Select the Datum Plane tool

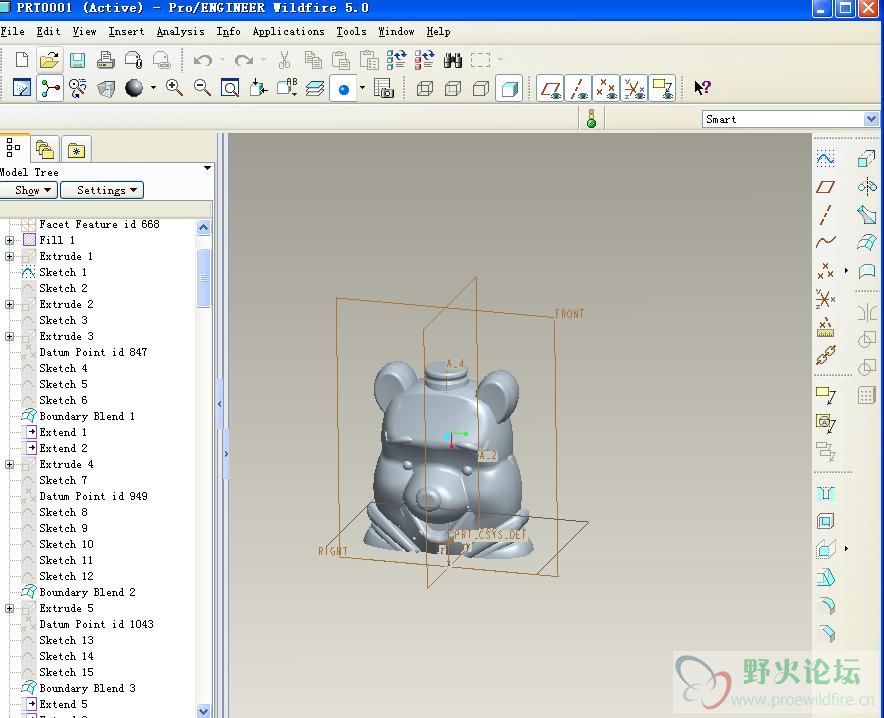(x=825, y=187)
